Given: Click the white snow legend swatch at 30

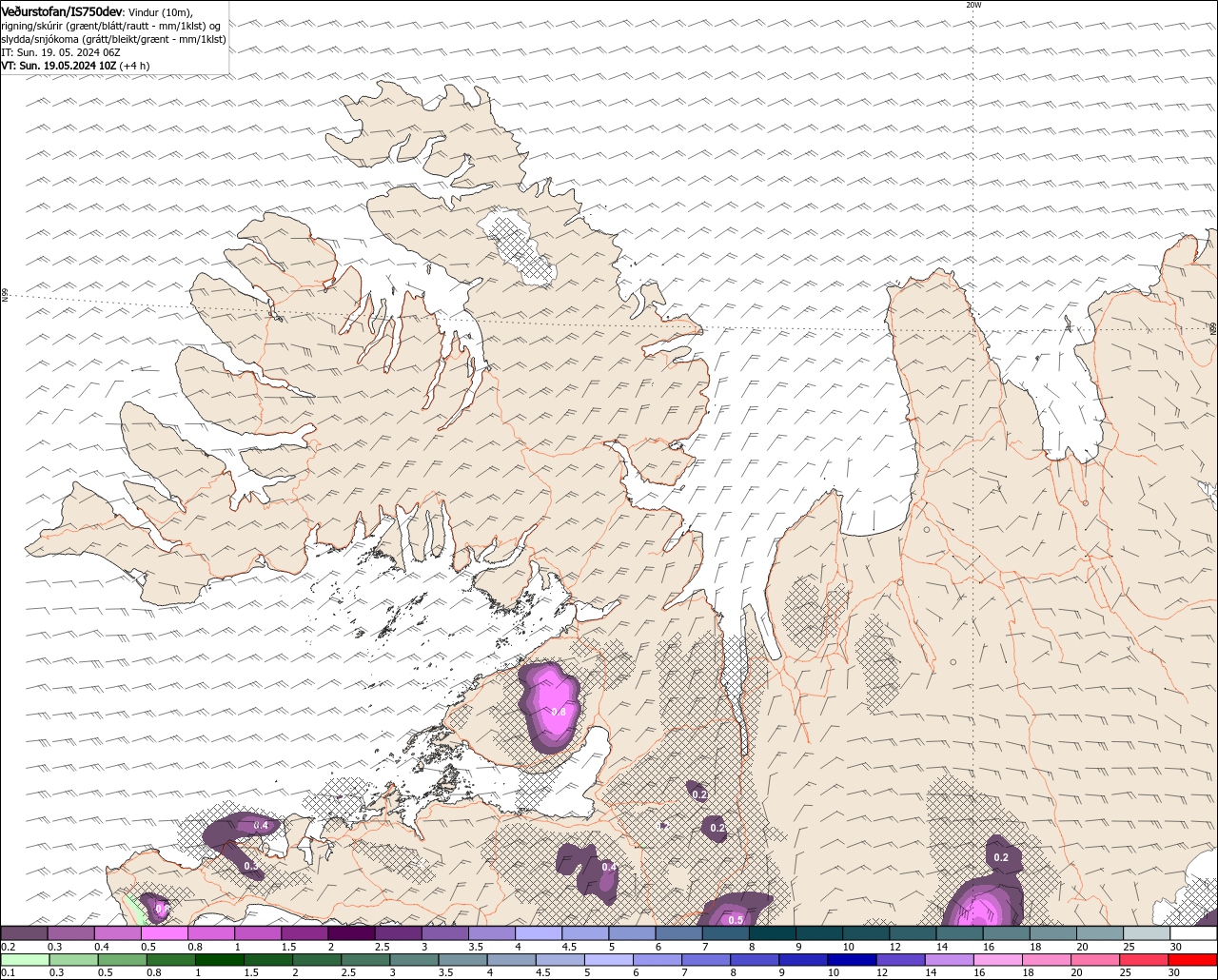Looking at the screenshot, I should click(1194, 933).
